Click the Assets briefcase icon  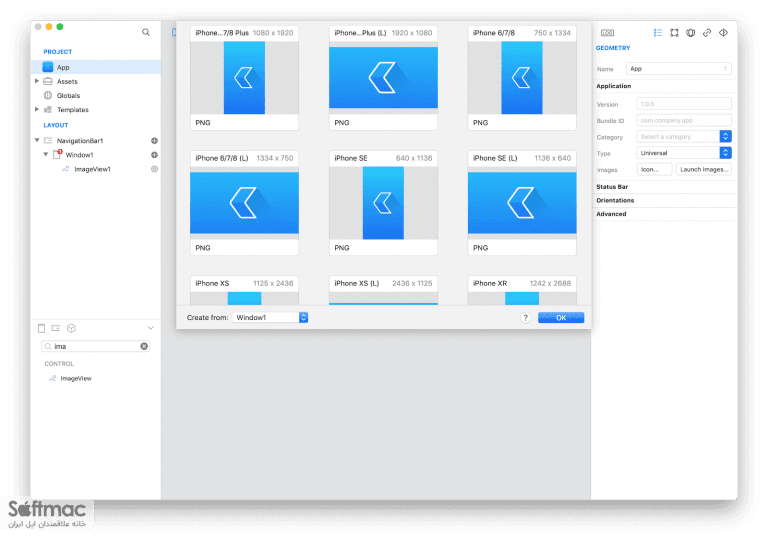48,81
